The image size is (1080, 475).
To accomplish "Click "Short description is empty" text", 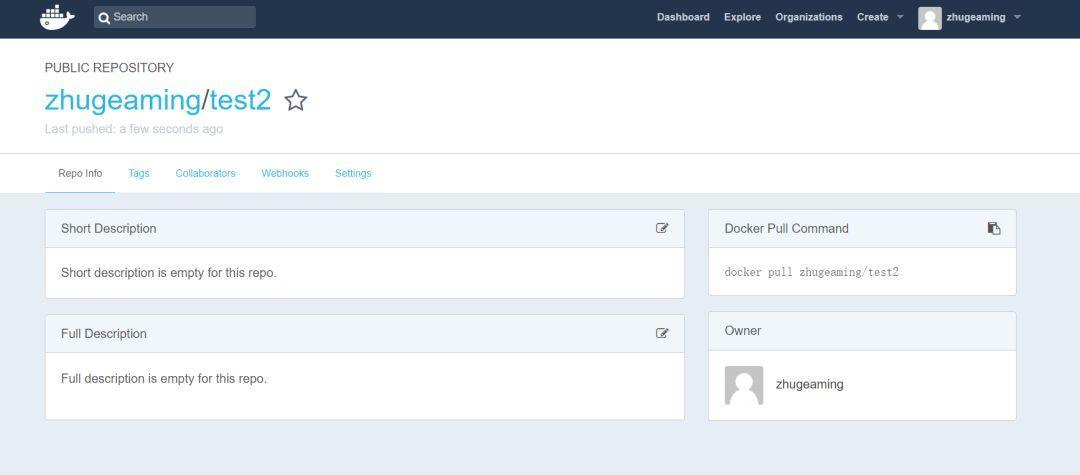I will coord(169,273).
